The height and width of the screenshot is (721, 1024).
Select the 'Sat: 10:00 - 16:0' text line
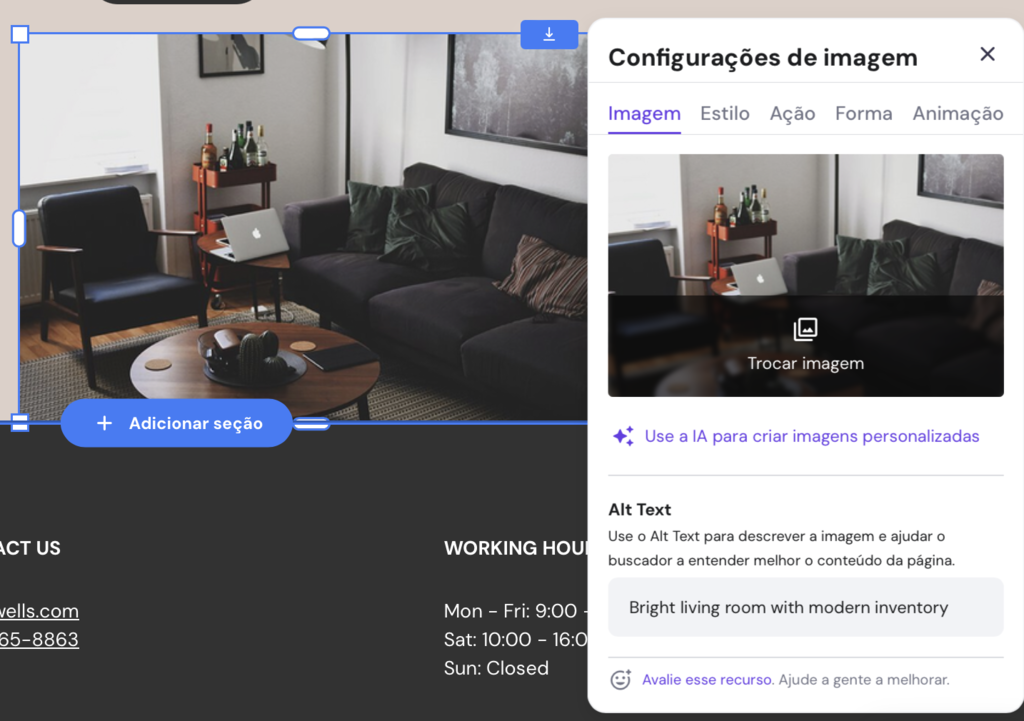point(515,639)
